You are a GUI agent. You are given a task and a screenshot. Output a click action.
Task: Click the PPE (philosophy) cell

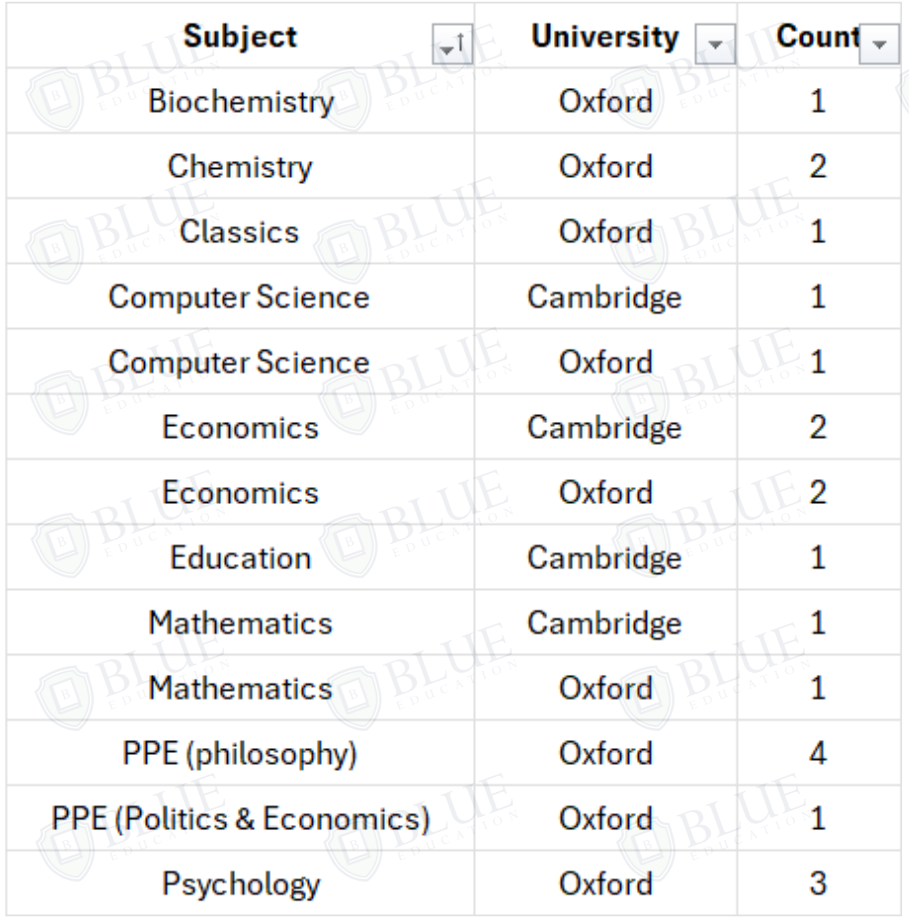(240, 754)
